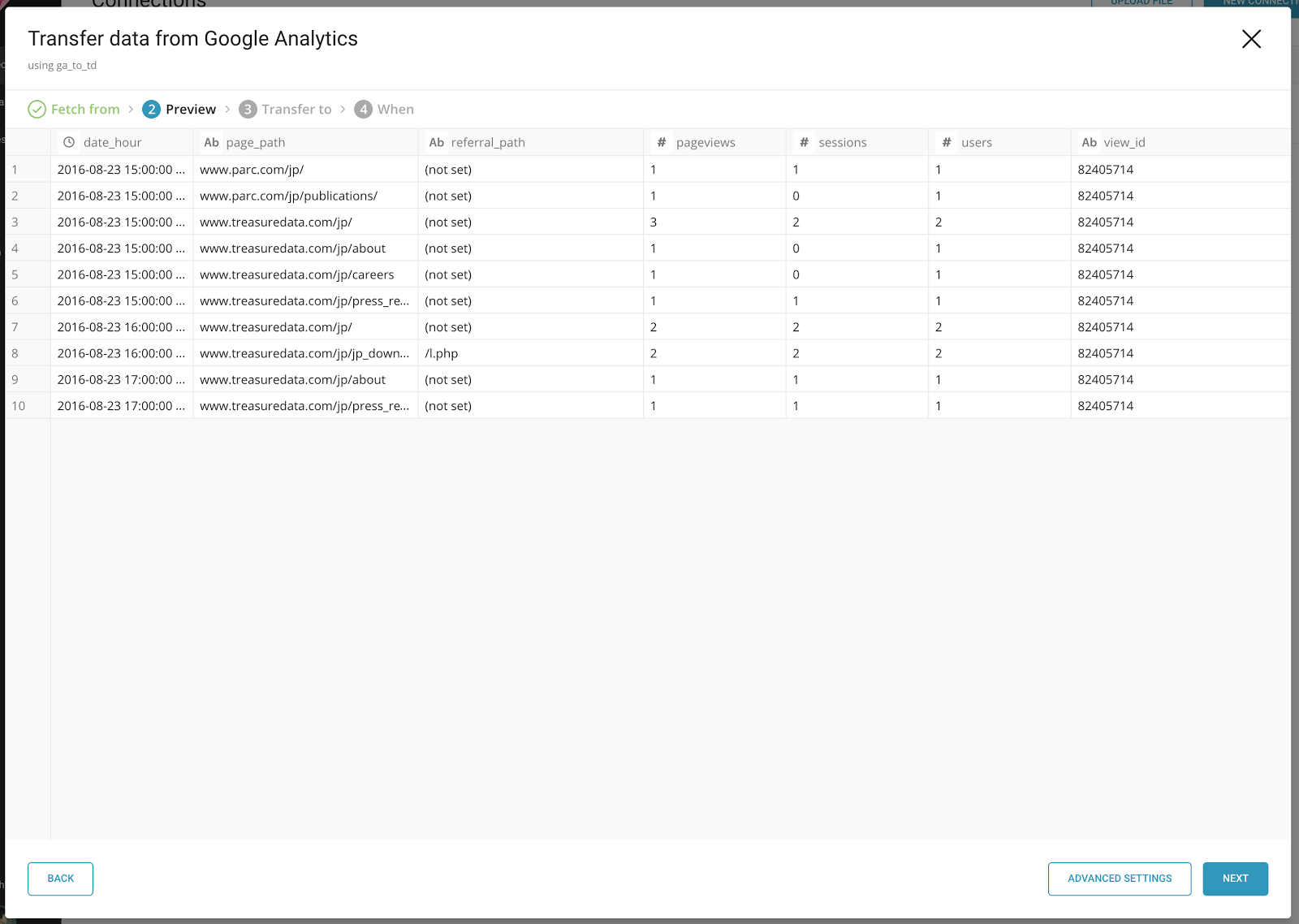Click the www.parc.com/jp/publications/ cell

[288, 196]
